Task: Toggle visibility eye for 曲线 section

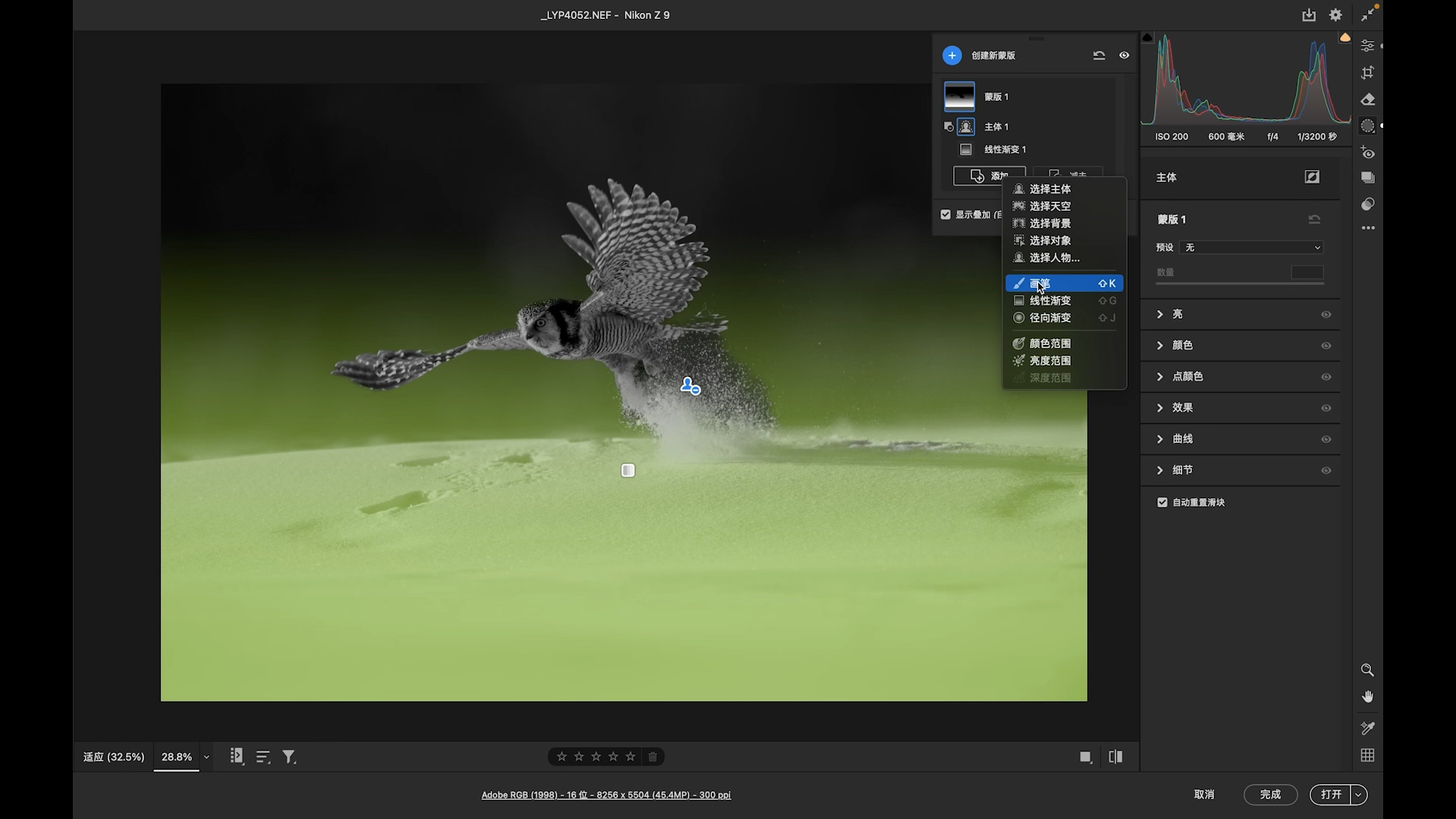Action: pos(1326,439)
